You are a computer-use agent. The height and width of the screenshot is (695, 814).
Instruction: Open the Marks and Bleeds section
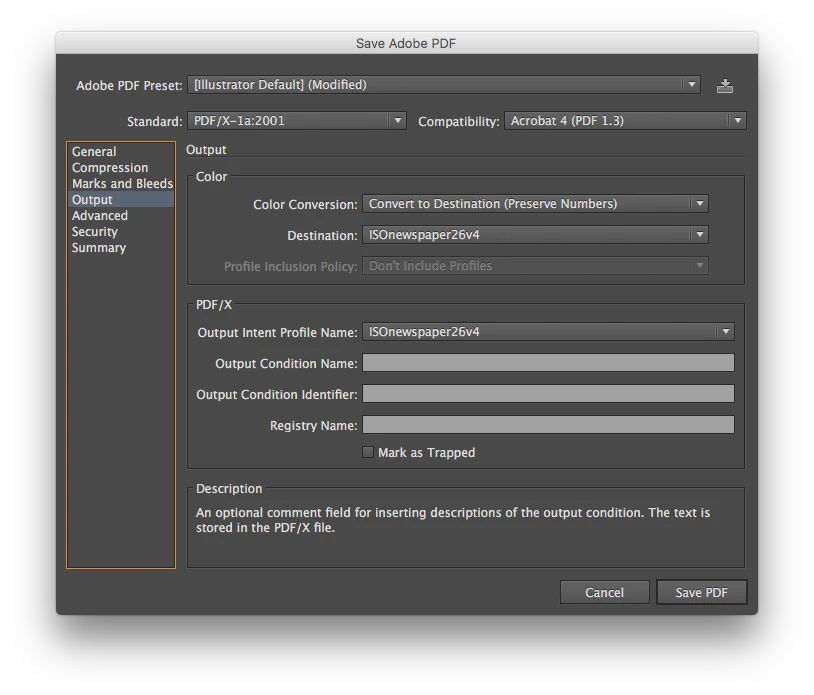tap(120, 184)
